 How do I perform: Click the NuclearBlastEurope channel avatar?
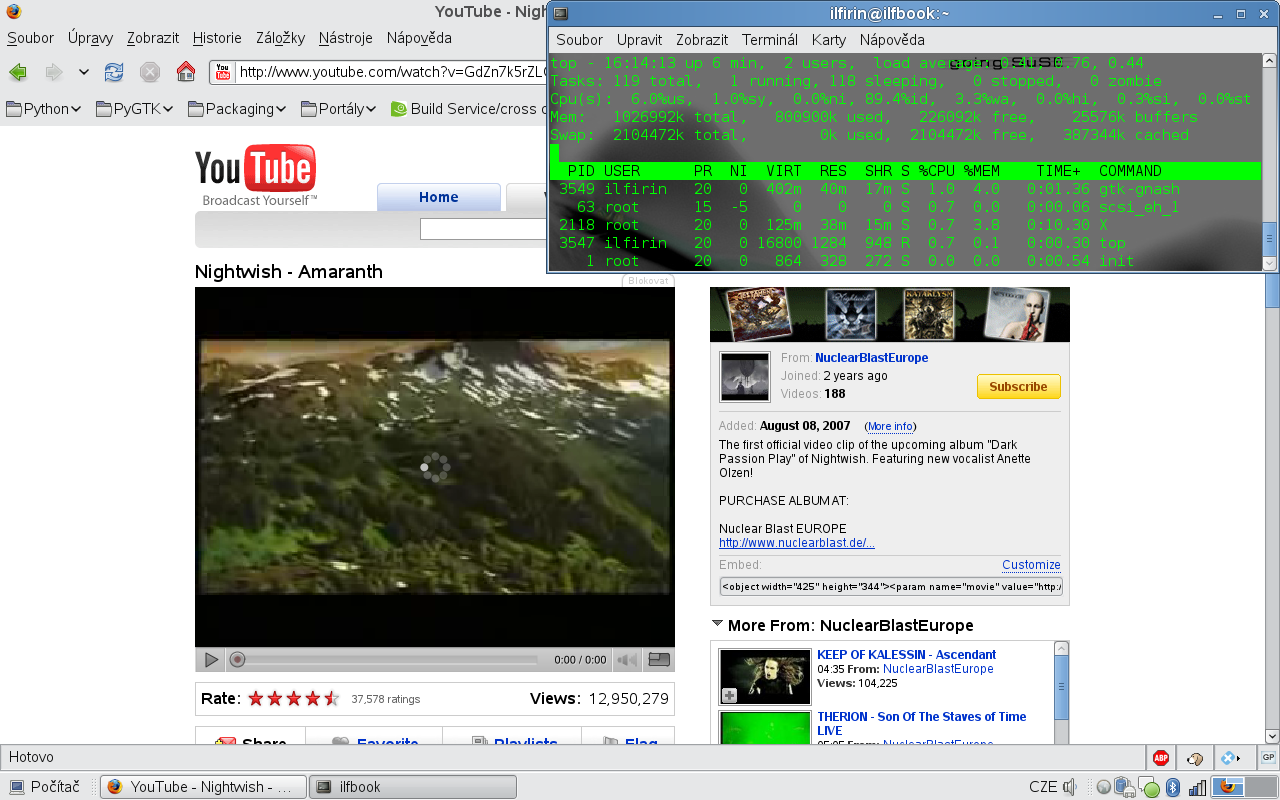745,377
